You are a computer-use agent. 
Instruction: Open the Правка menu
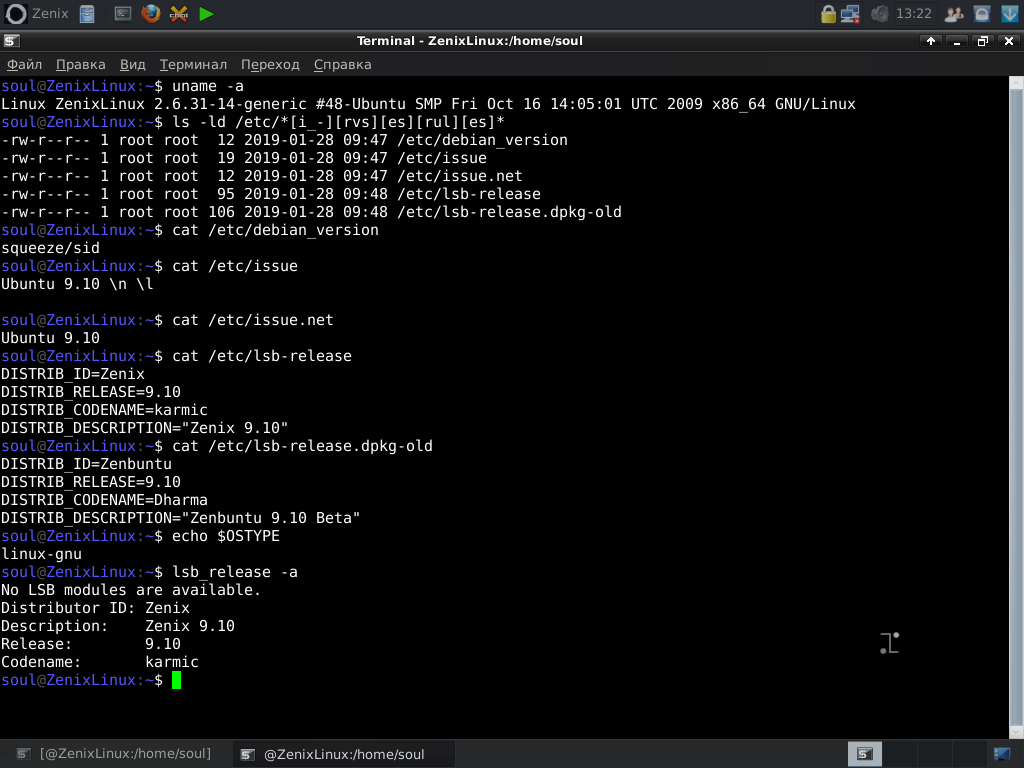pyautogui.click(x=80, y=65)
